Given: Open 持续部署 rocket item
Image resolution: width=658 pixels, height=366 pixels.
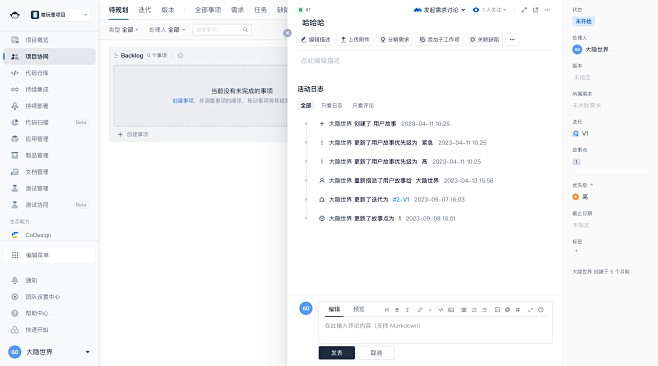Looking at the screenshot, I should point(50,106).
